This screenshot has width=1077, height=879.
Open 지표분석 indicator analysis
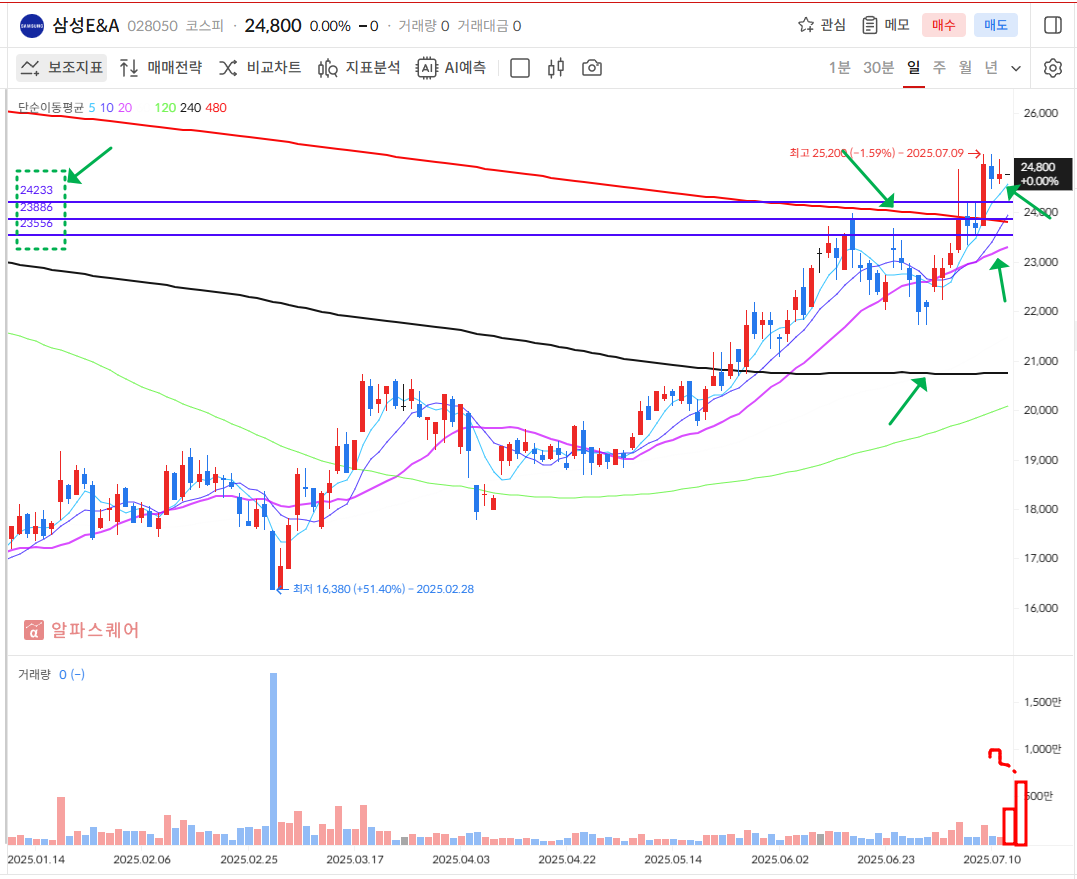[359, 68]
